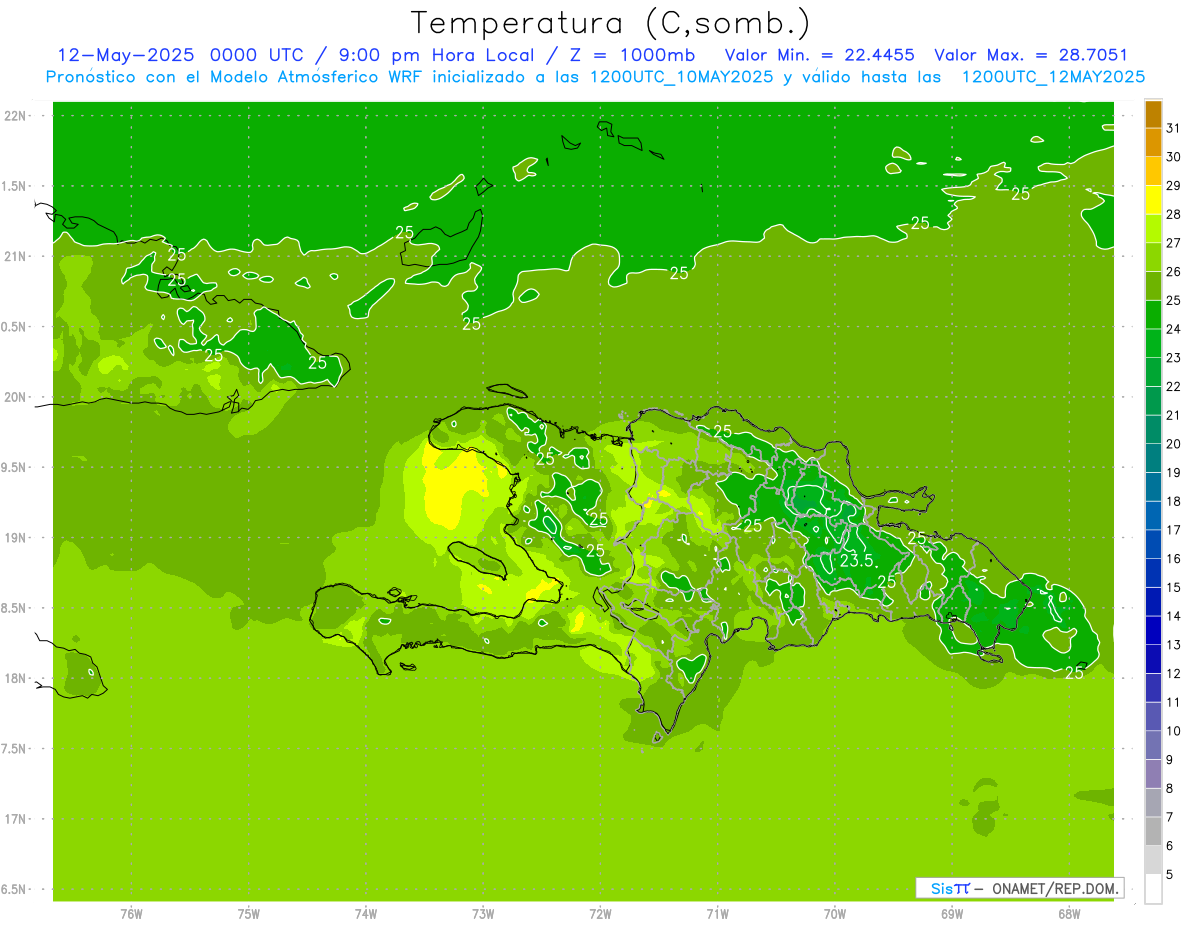
Task: Click the longitude axis label "69W"
Action: (952, 914)
